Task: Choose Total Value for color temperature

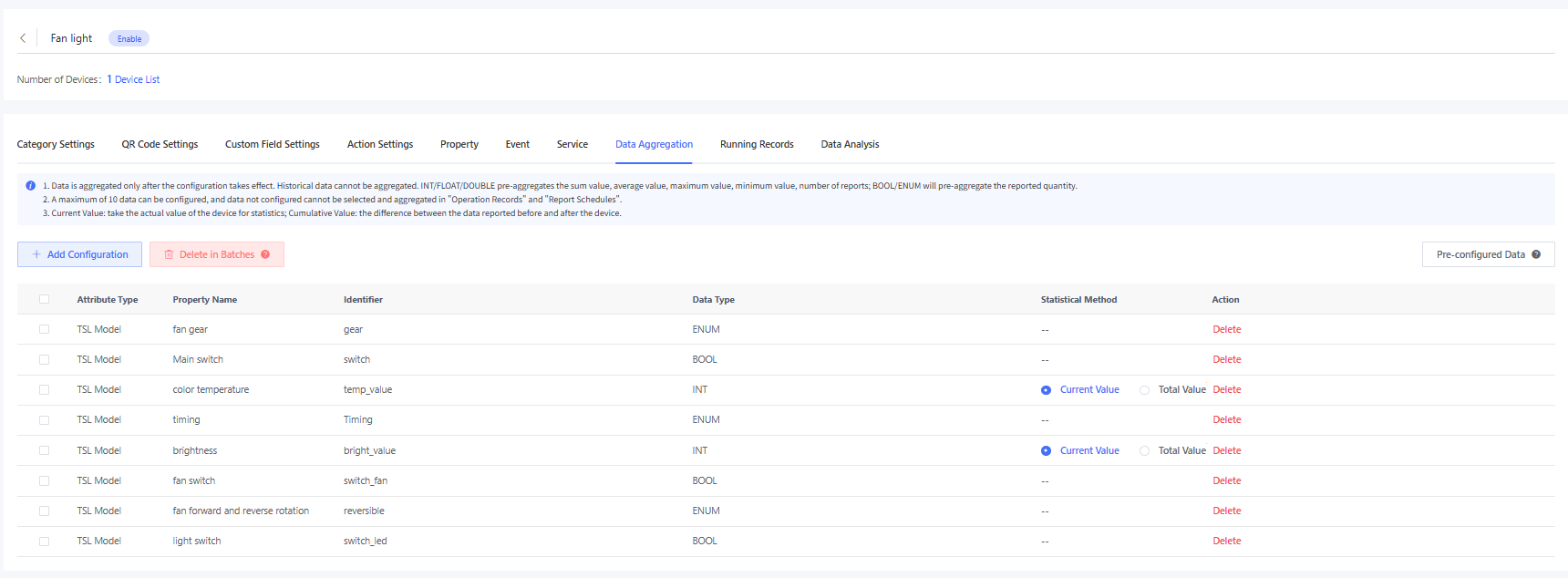Action: (1144, 390)
